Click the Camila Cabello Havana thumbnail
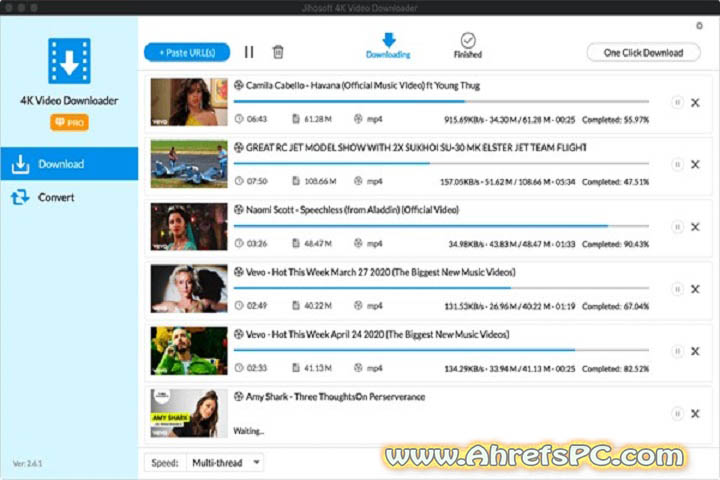Viewport: 720px width, 480px height. pyautogui.click(x=189, y=102)
